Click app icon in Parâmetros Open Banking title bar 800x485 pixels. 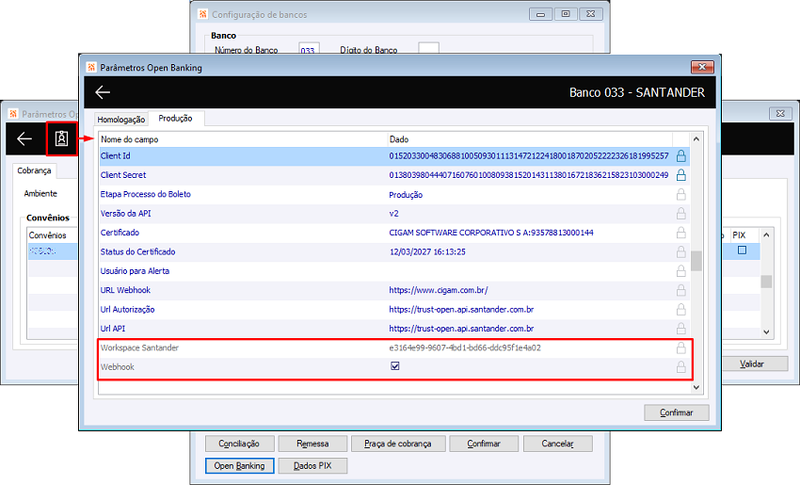tap(91, 67)
